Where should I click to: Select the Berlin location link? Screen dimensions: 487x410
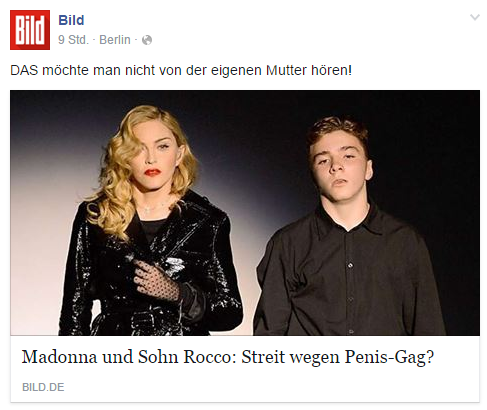click(115, 40)
